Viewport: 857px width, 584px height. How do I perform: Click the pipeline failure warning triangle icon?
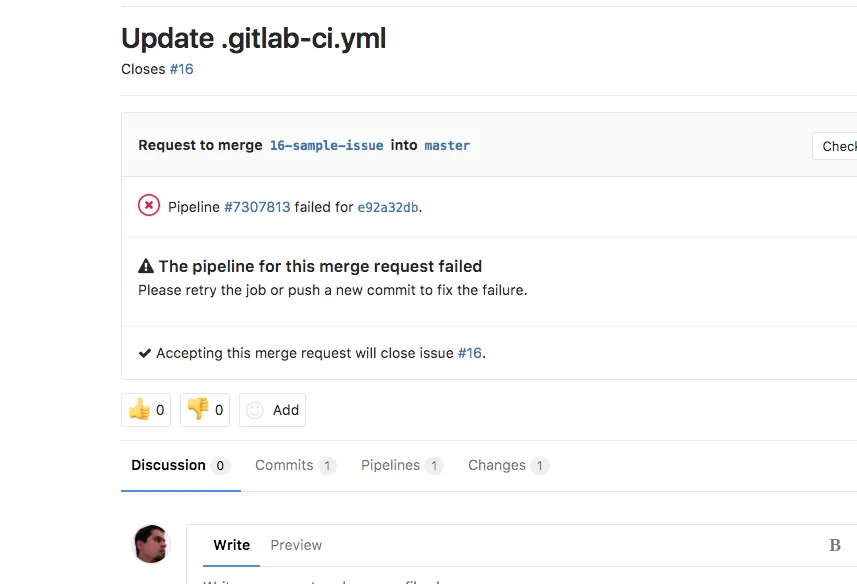point(146,267)
